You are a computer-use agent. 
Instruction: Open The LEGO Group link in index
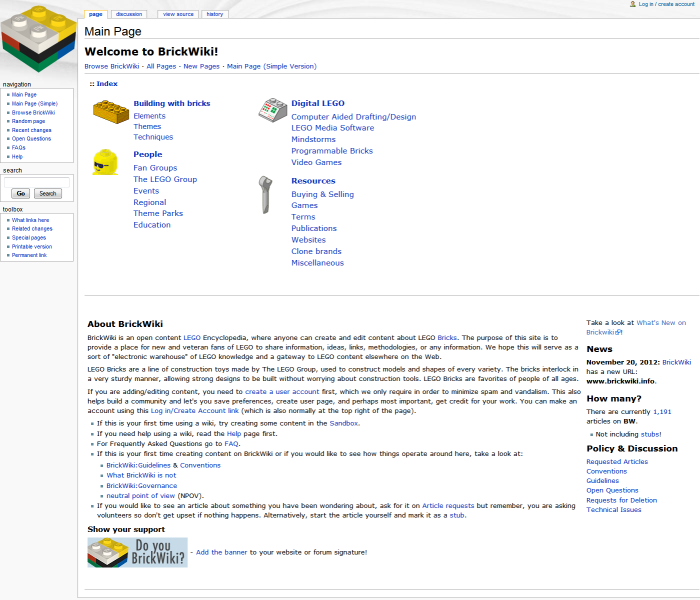click(x=165, y=179)
